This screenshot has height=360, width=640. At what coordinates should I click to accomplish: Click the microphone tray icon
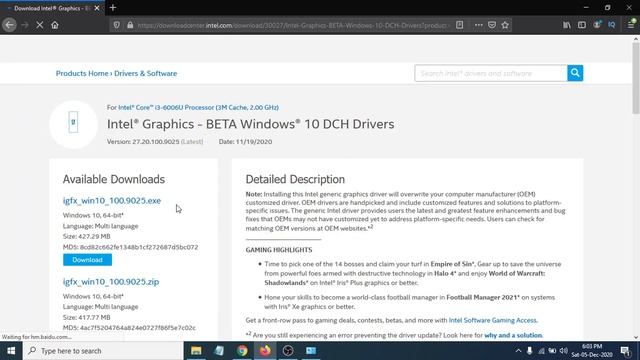(x=529, y=351)
